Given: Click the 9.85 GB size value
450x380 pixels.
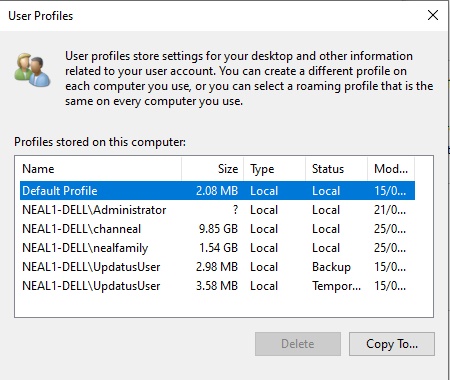Looking at the screenshot, I should point(218,229).
